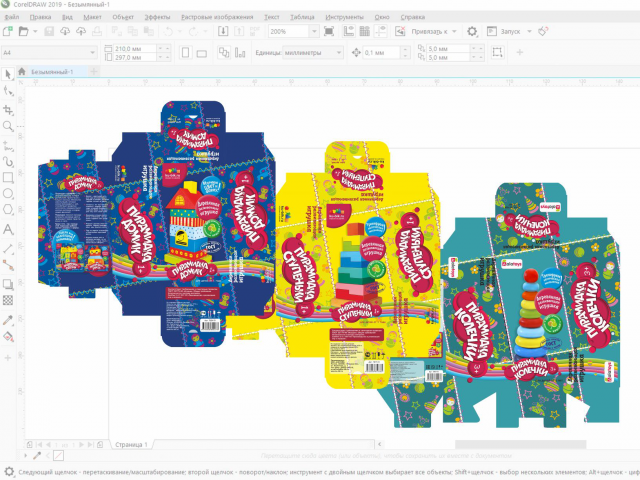
Task: Open the Макет menu
Action: [x=92, y=17]
